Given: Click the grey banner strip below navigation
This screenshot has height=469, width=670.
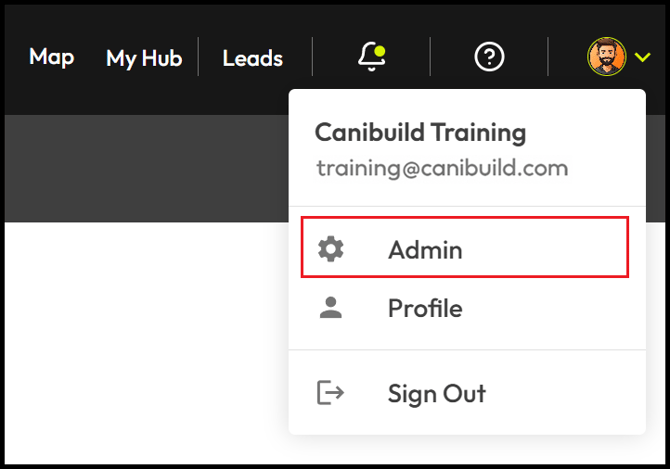Looking at the screenshot, I should 147,168.
